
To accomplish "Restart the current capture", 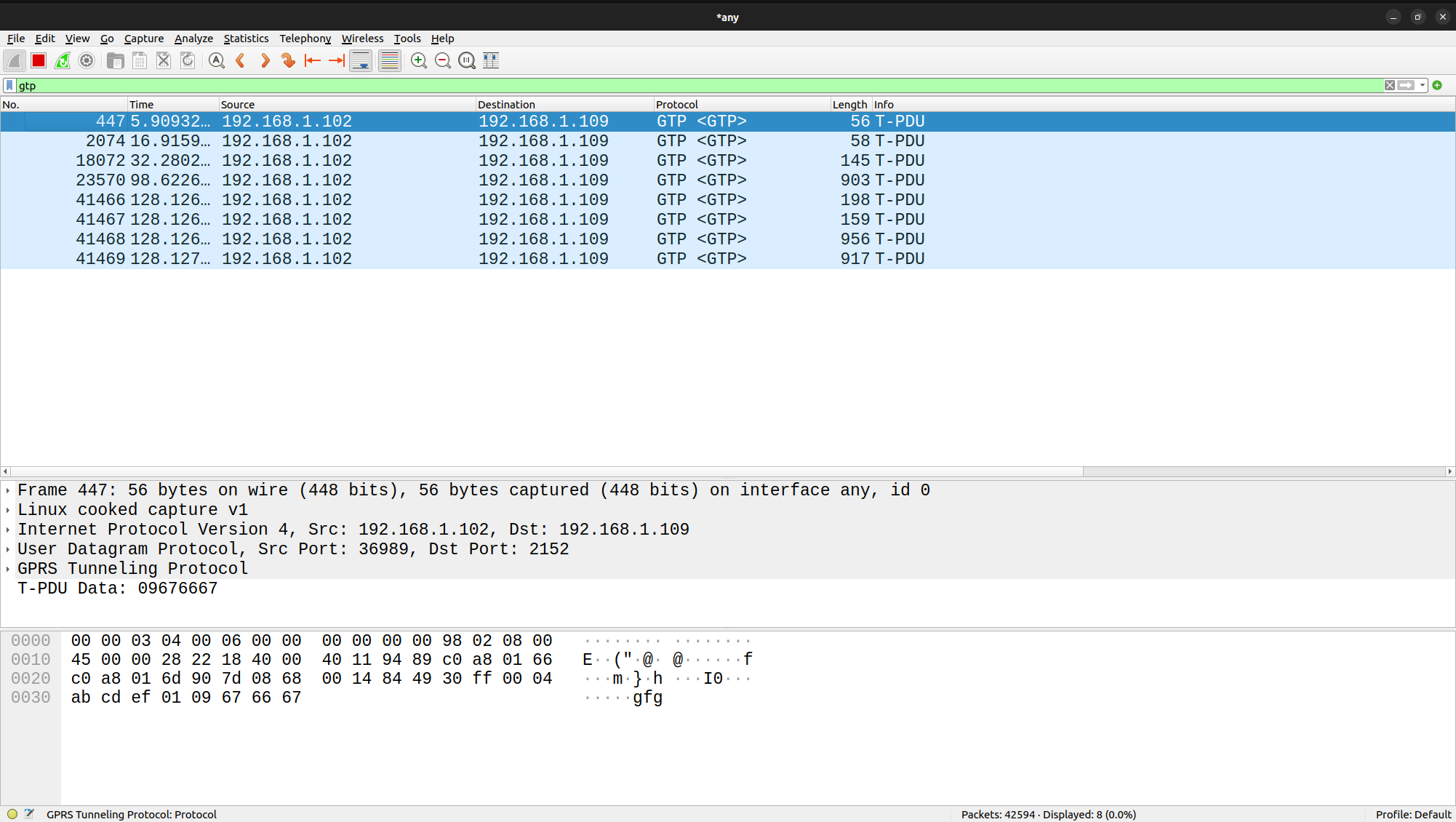I will (63, 61).
